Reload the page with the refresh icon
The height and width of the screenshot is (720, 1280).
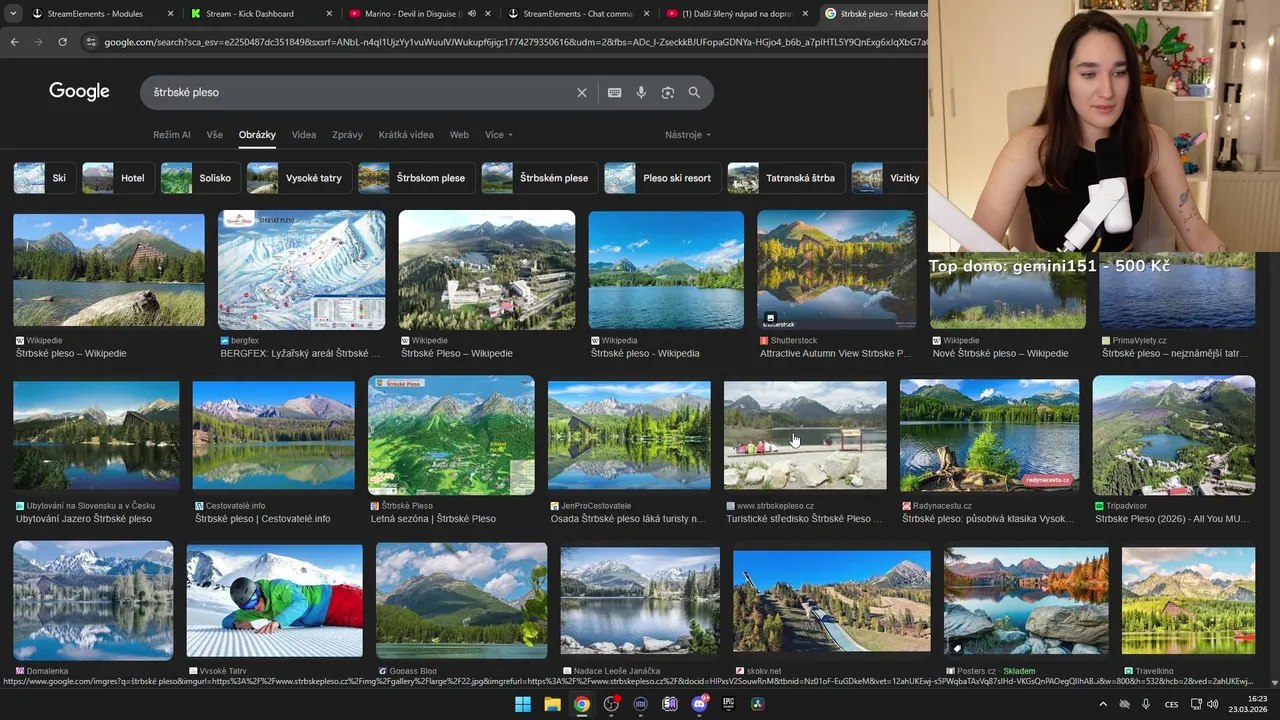coord(62,42)
